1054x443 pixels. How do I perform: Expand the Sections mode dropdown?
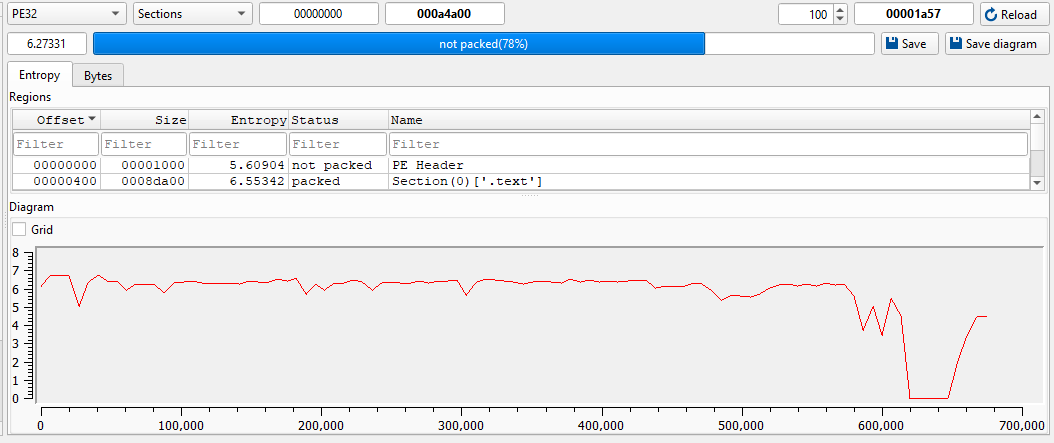click(x=191, y=14)
